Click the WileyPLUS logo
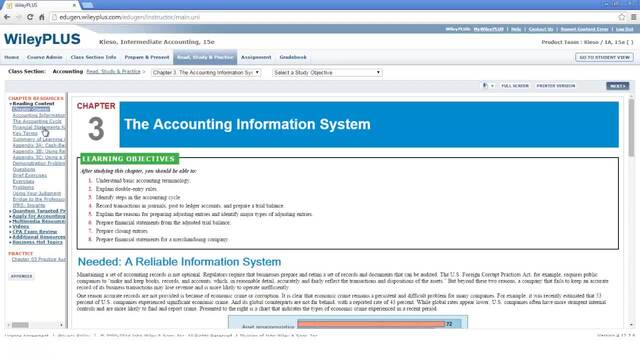The image size is (640, 360). pos(42,39)
